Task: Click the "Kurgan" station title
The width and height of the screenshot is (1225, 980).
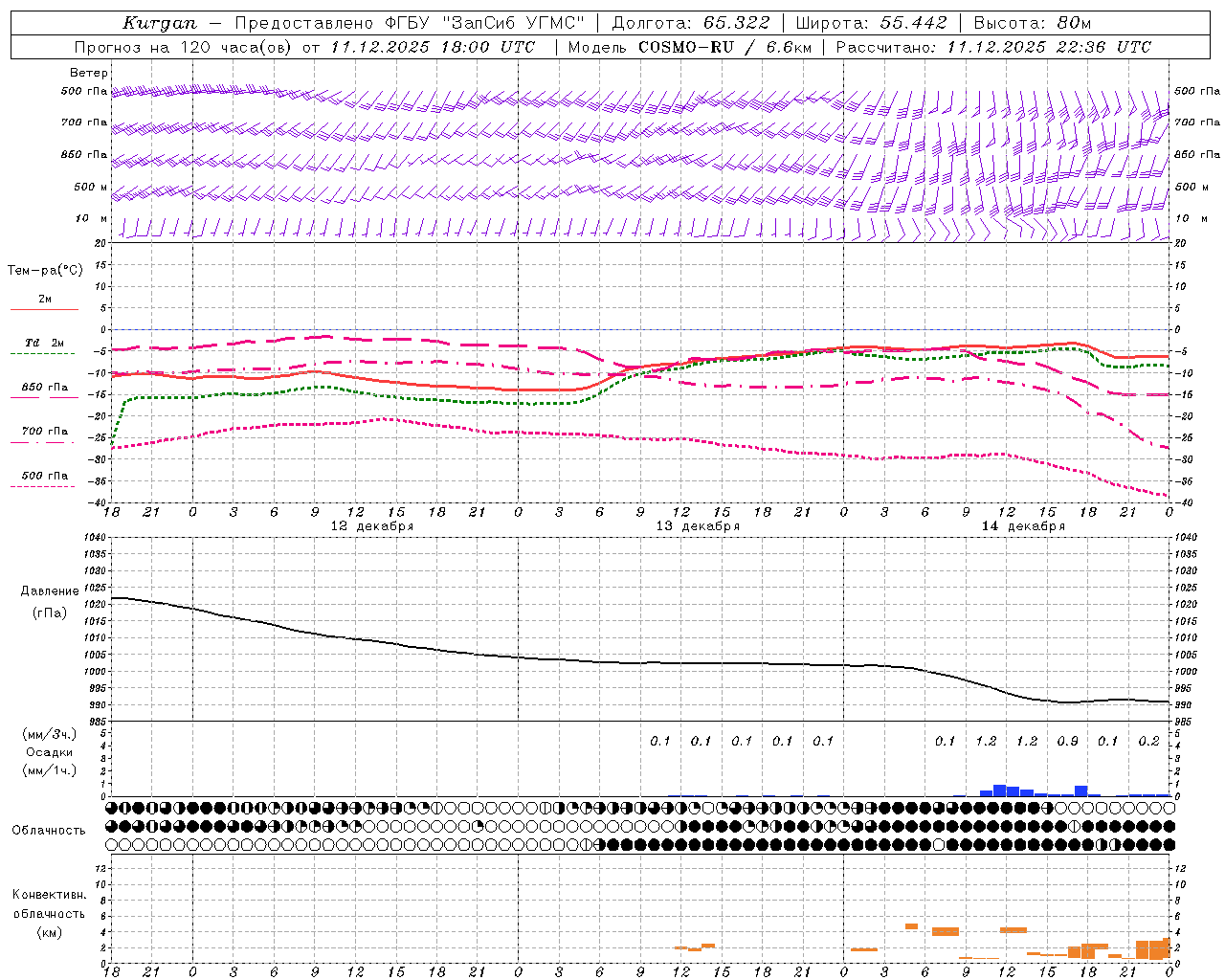Action: 160,23
